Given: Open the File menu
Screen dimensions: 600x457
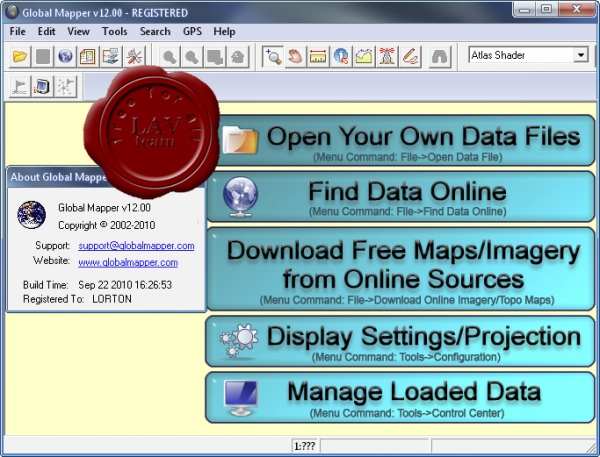Looking at the screenshot, I should 18,31.
